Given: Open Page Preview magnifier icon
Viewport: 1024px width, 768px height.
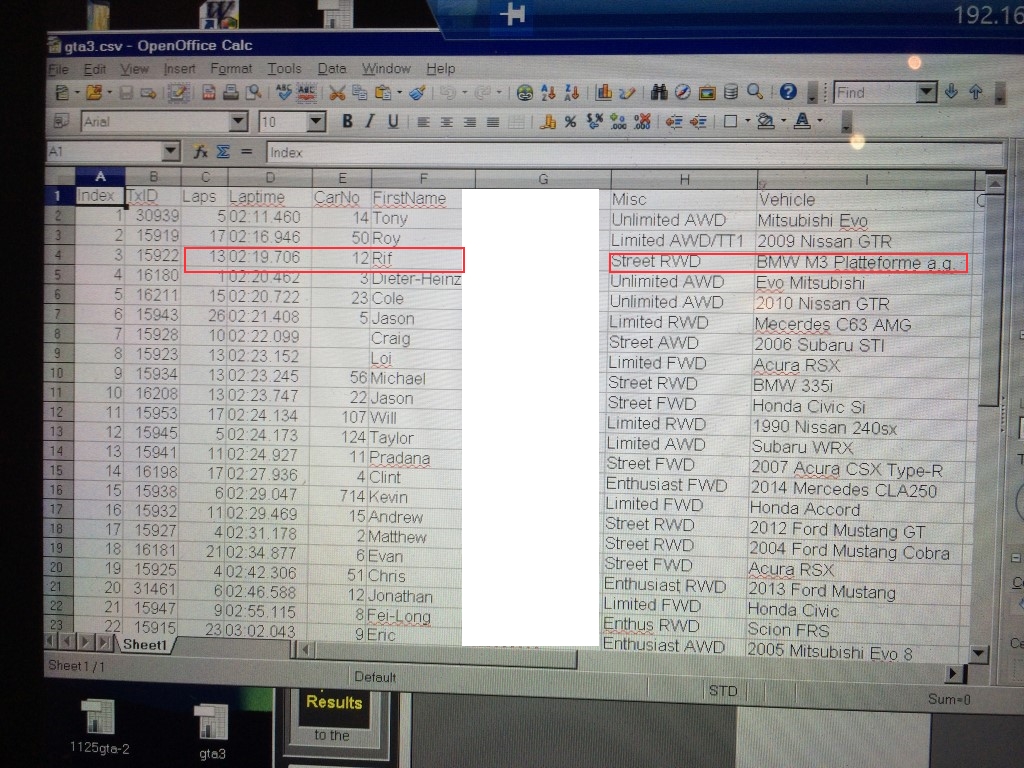Looking at the screenshot, I should pos(253,93).
